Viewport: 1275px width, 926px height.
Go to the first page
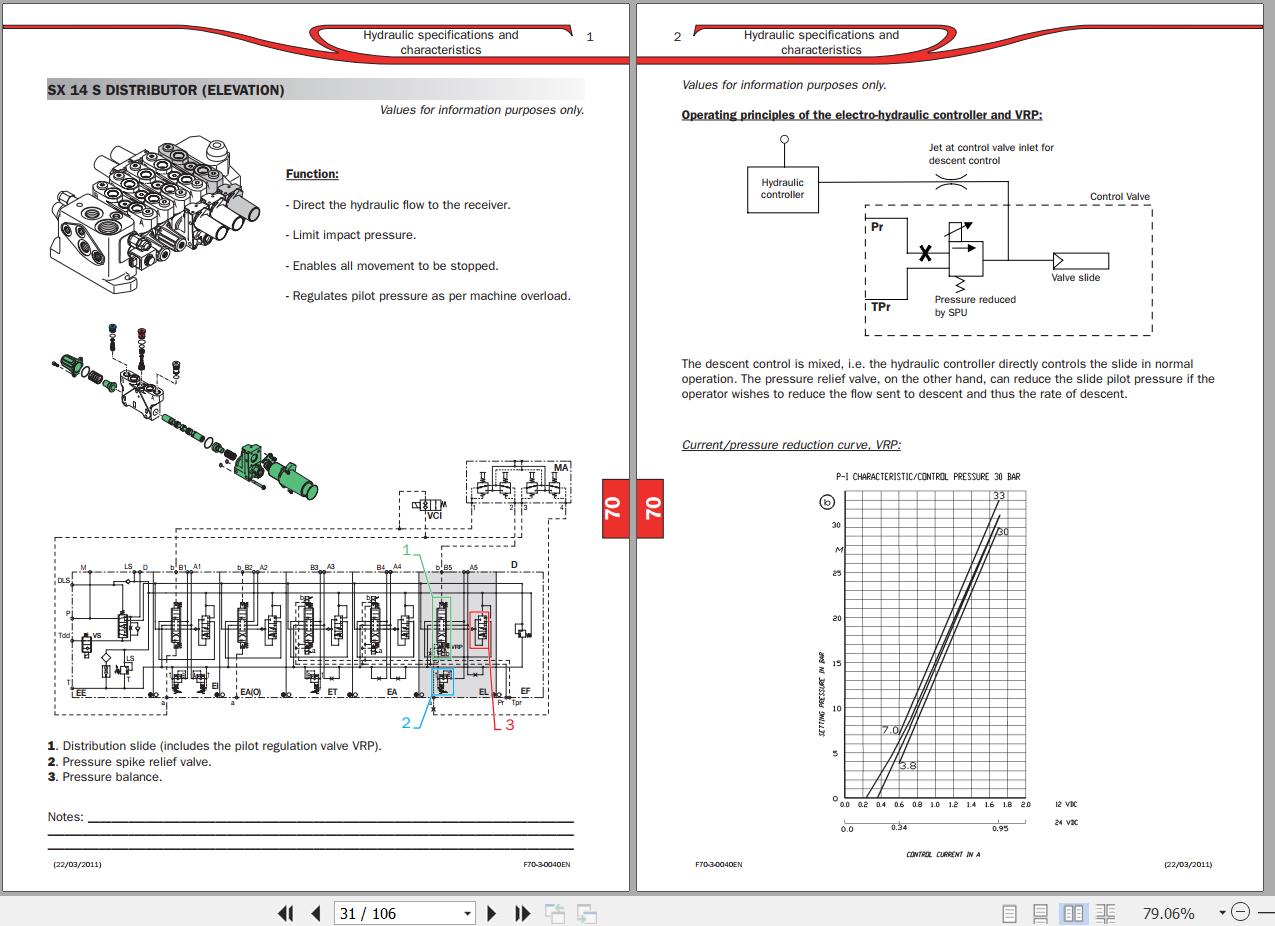(x=286, y=913)
